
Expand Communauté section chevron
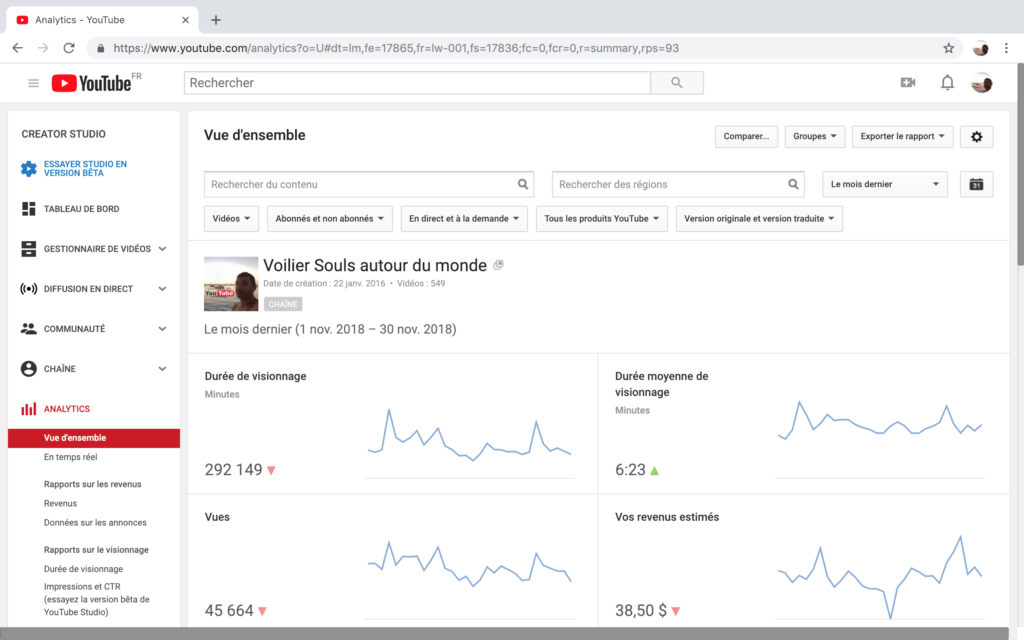[163, 328]
